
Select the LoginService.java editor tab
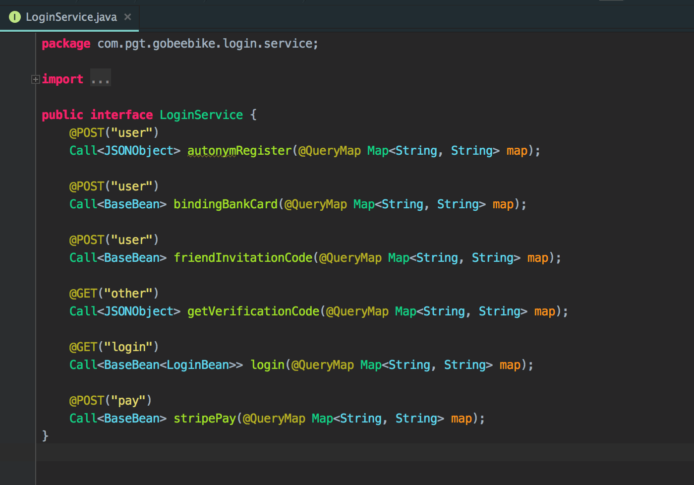(71, 17)
